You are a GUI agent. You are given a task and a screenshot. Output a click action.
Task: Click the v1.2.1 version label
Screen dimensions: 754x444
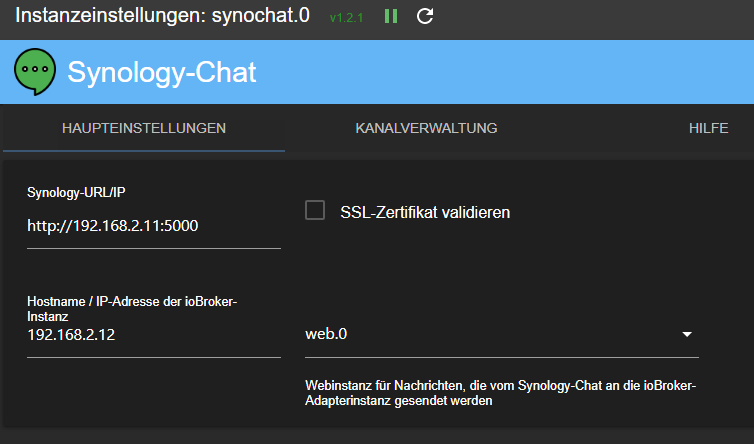pyautogui.click(x=348, y=18)
